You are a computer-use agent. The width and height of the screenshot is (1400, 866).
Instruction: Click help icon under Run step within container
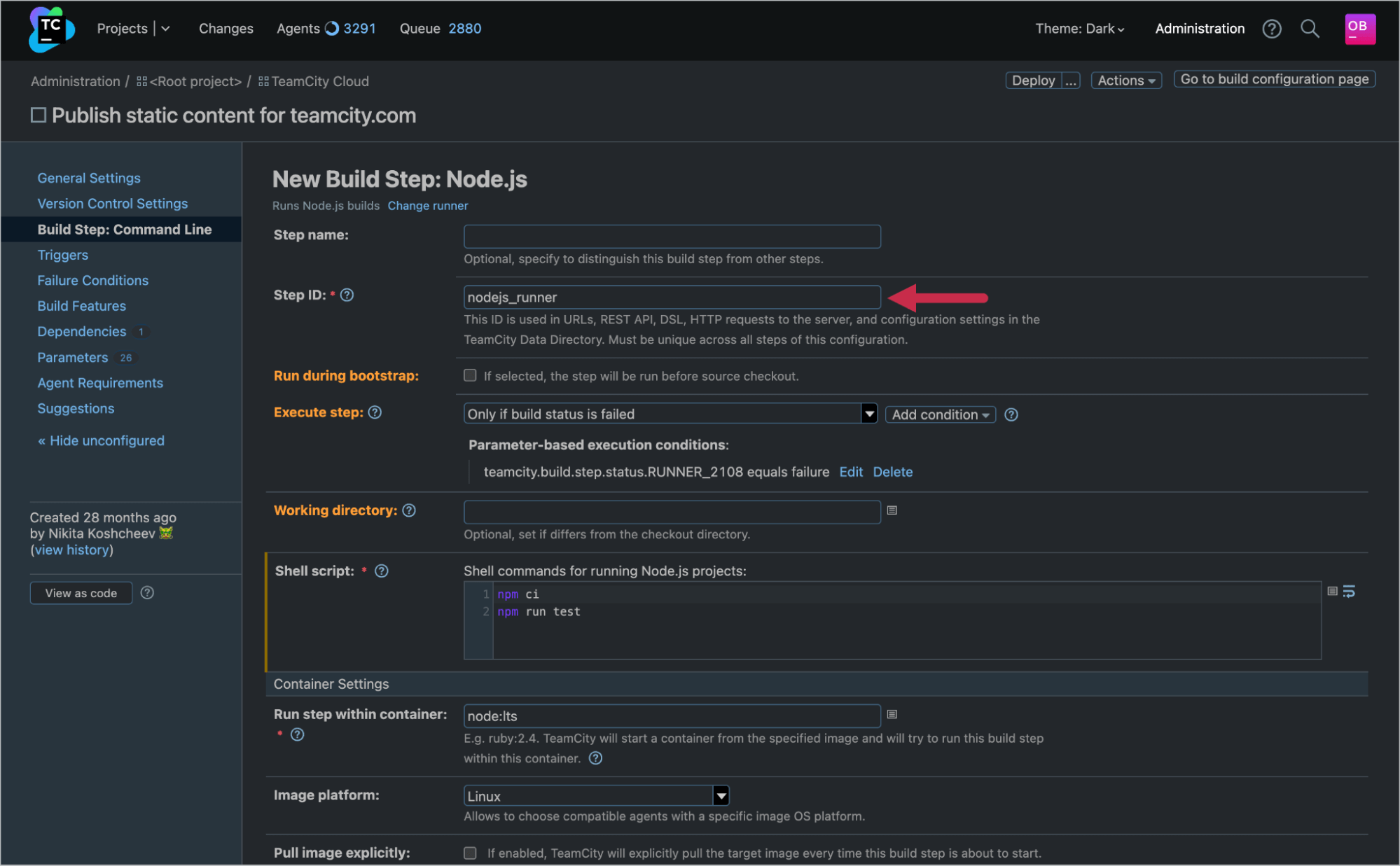coord(298,734)
